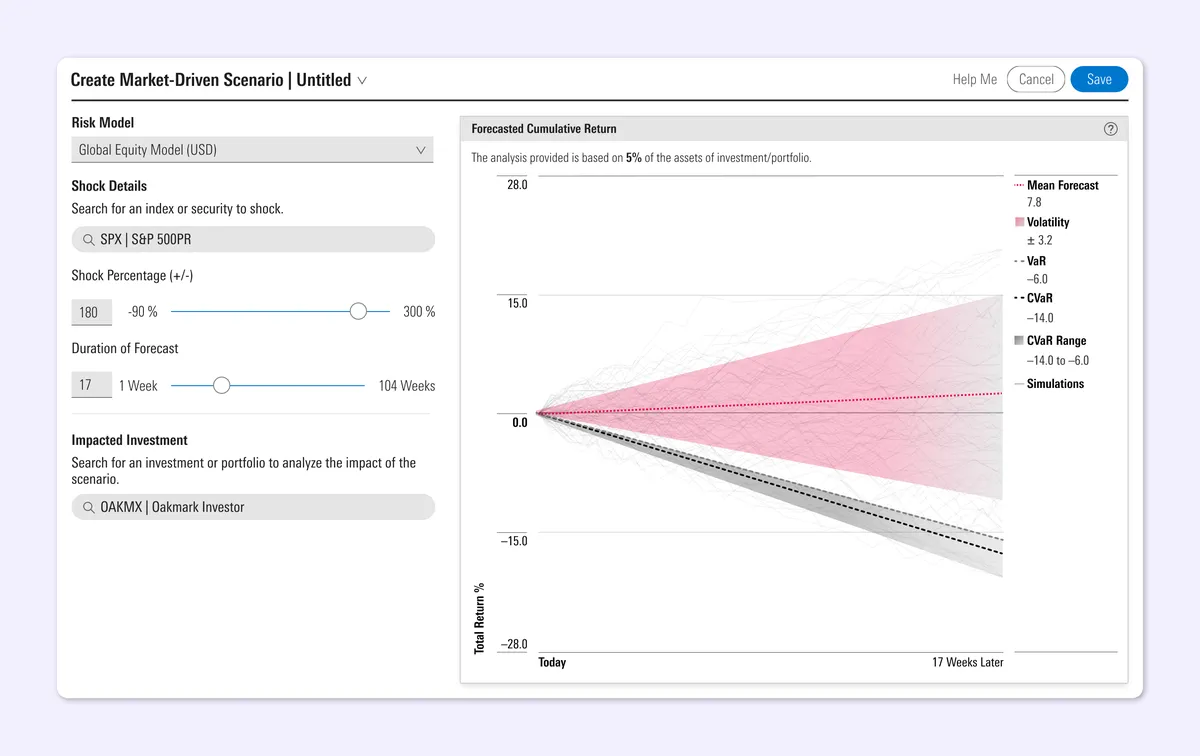This screenshot has width=1200, height=756.
Task: Click the 'Risk Model' heading
Action: [103, 123]
